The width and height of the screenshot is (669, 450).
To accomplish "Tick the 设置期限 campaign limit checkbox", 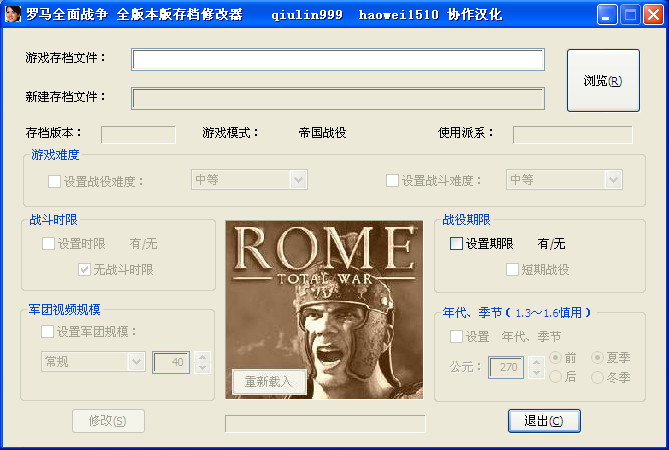I will pyautogui.click(x=456, y=244).
